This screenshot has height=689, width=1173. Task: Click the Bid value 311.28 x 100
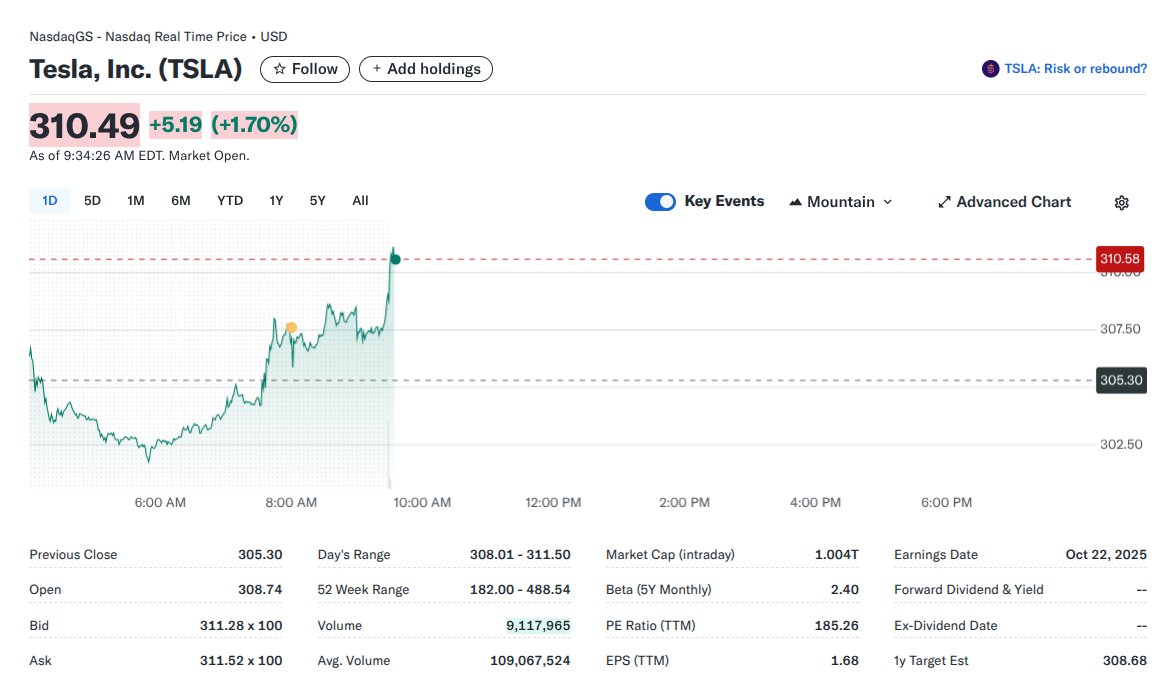[241, 625]
